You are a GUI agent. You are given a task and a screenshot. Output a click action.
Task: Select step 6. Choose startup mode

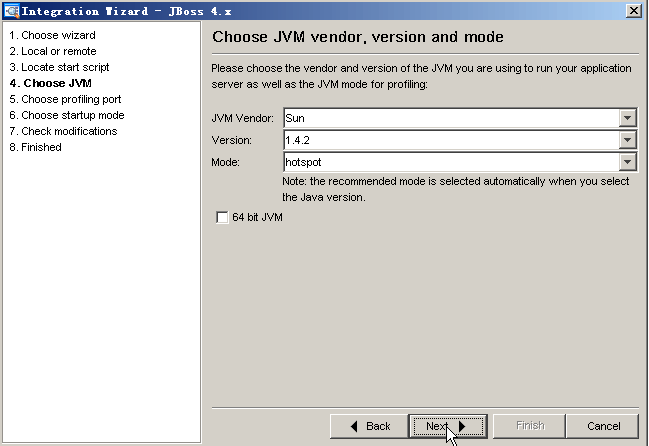click(67, 115)
